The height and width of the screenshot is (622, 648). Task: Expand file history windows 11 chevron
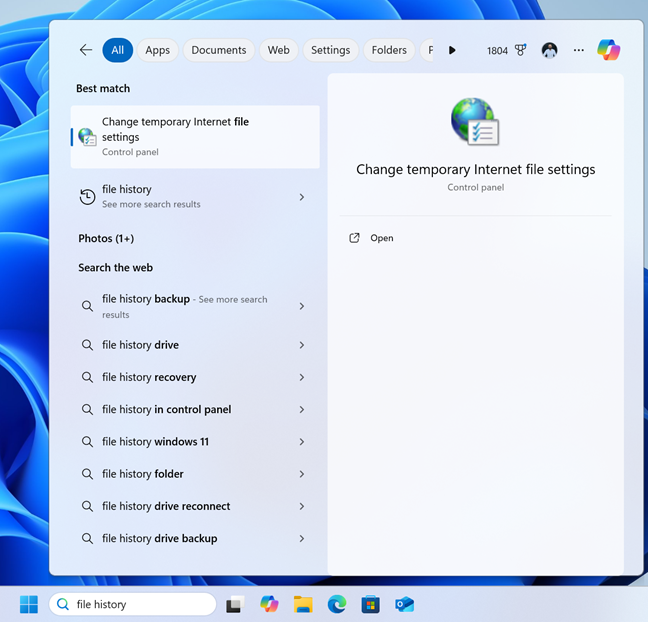coord(302,442)
